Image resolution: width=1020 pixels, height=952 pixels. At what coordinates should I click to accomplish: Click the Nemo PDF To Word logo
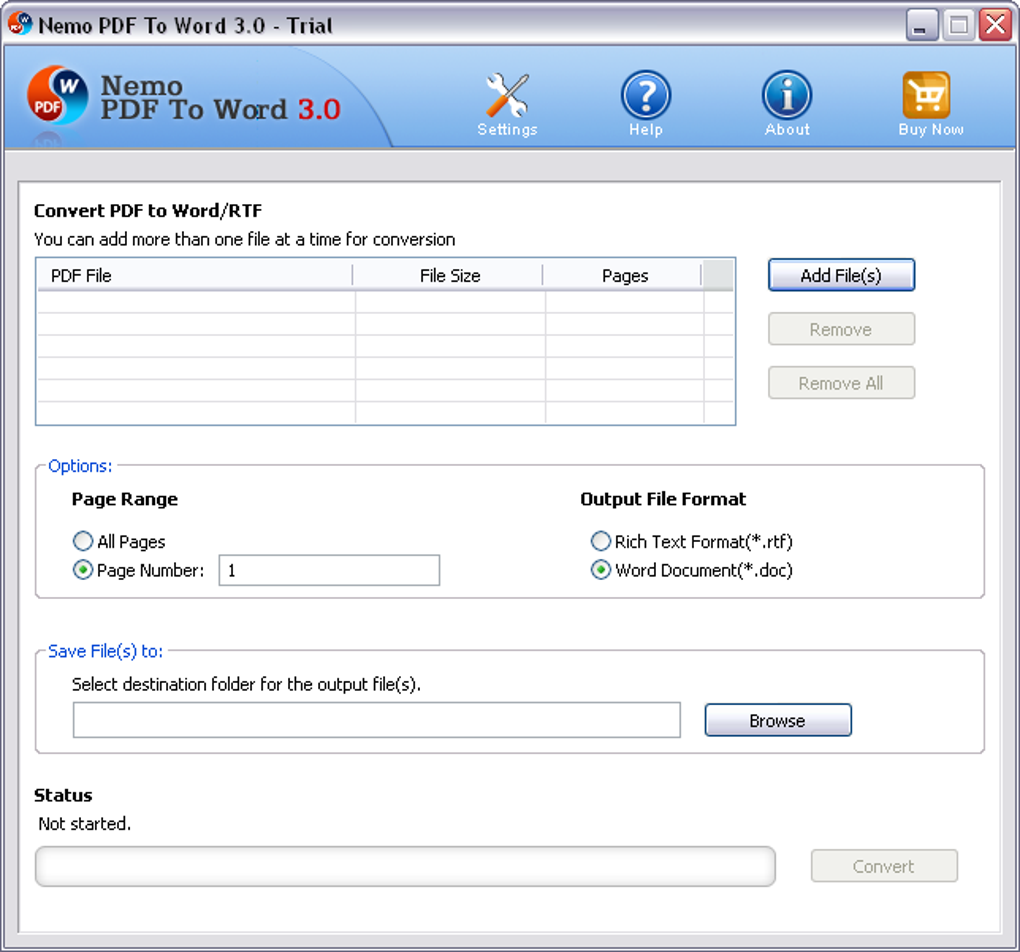(57, 96)
